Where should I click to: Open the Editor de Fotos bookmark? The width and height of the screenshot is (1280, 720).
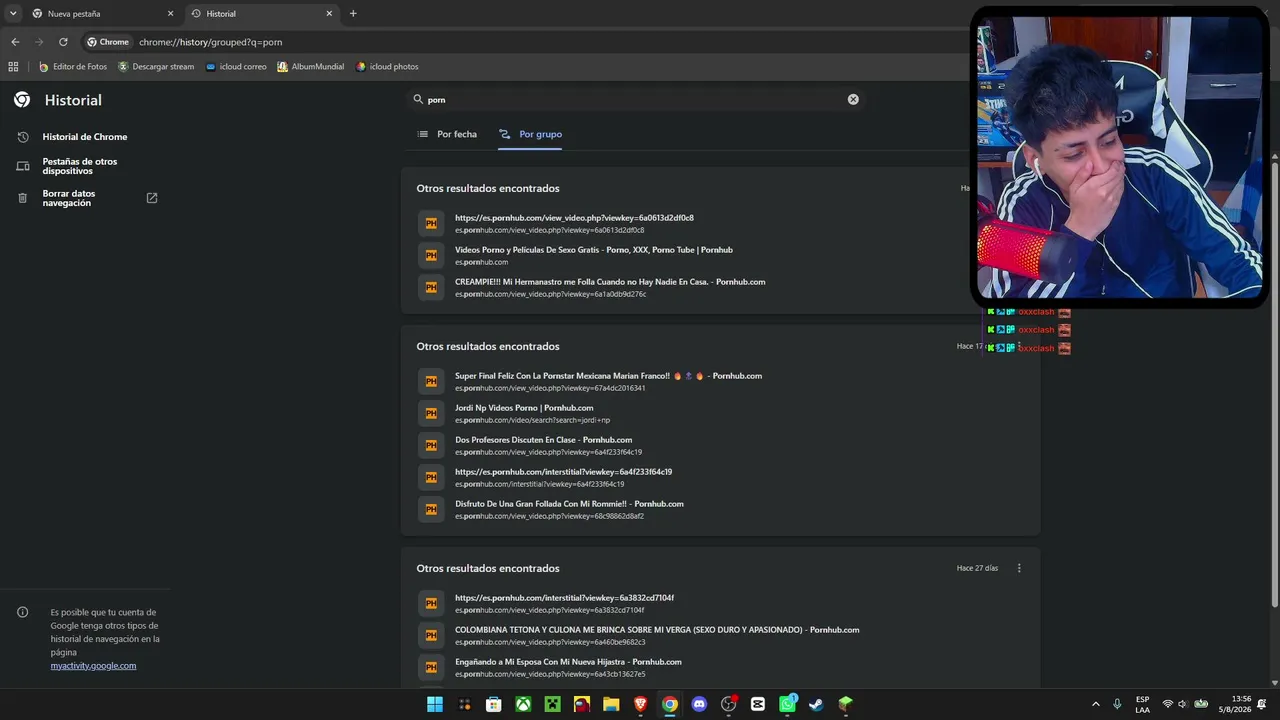[x=73, y=67]
